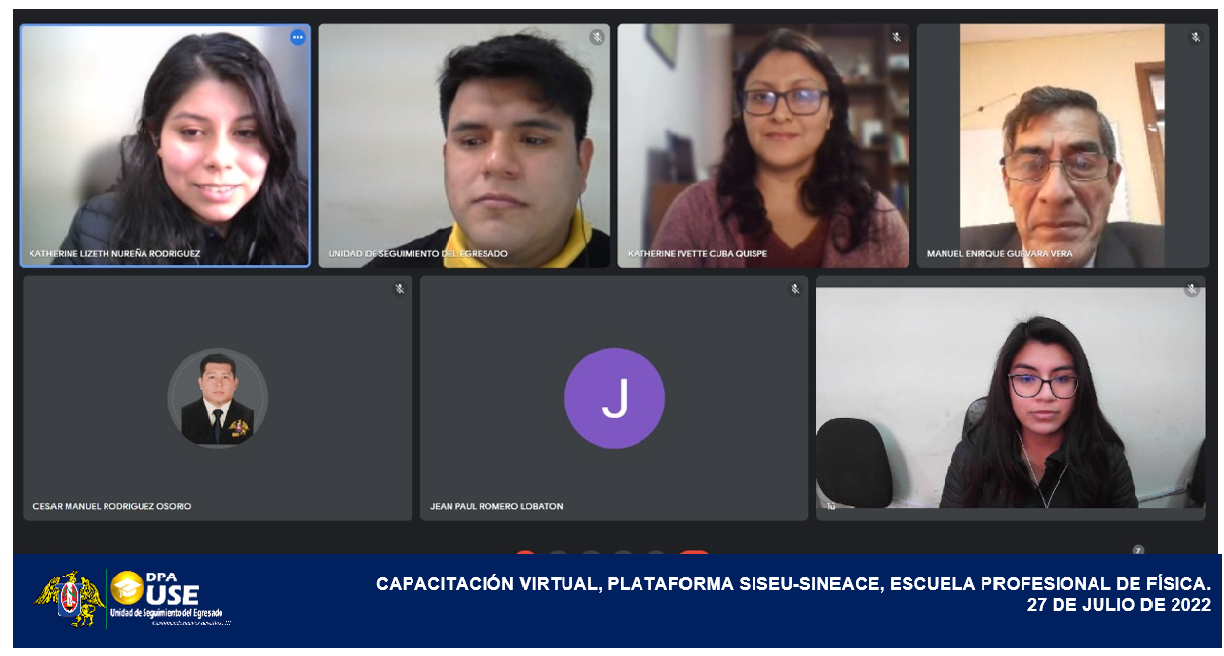
Task: Click the Capacitación Virtual banner title text
Action: (x=793, y=584)
